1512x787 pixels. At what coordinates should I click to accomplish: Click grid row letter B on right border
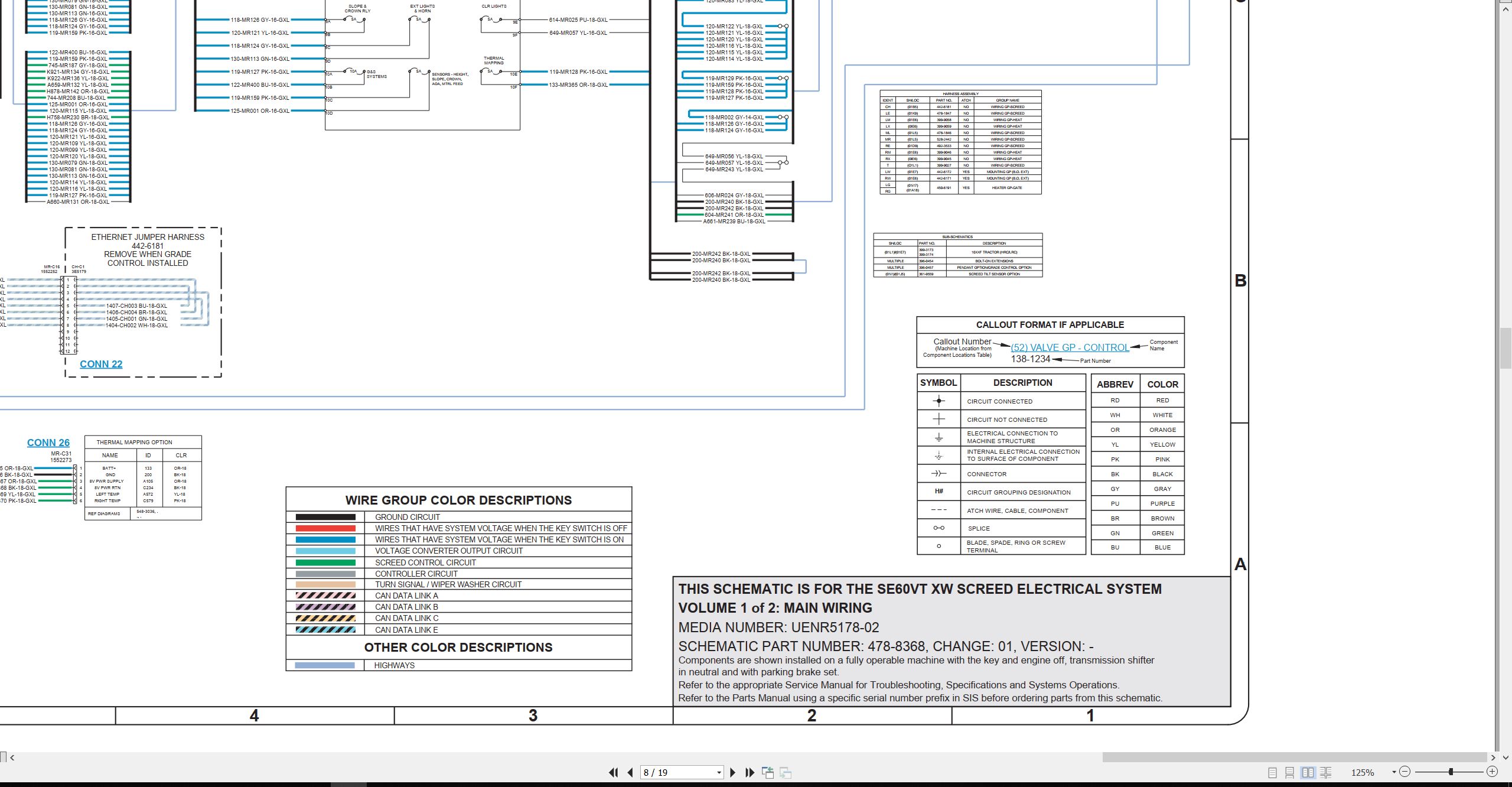1240,281
